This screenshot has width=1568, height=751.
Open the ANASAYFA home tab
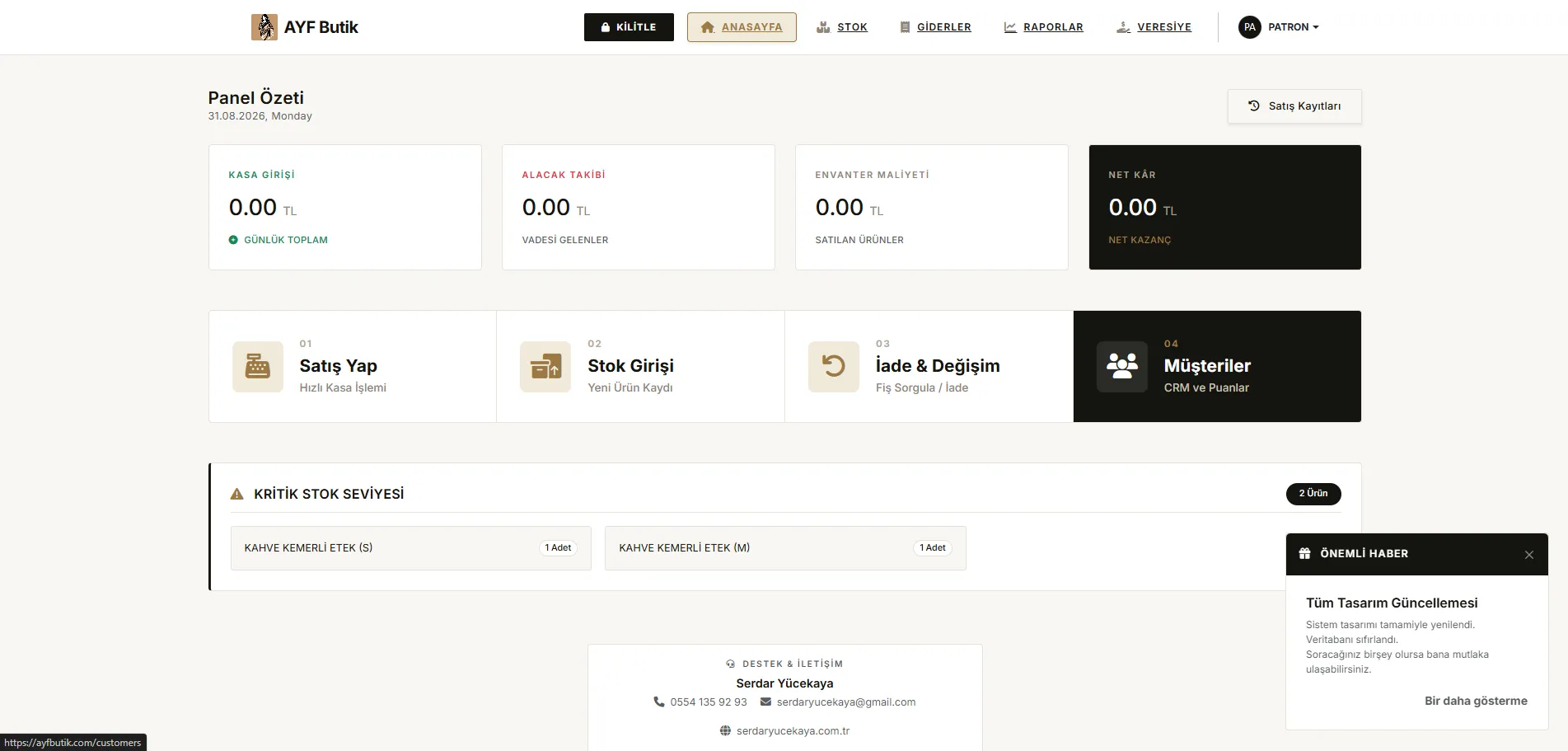[x=742, y=27]
